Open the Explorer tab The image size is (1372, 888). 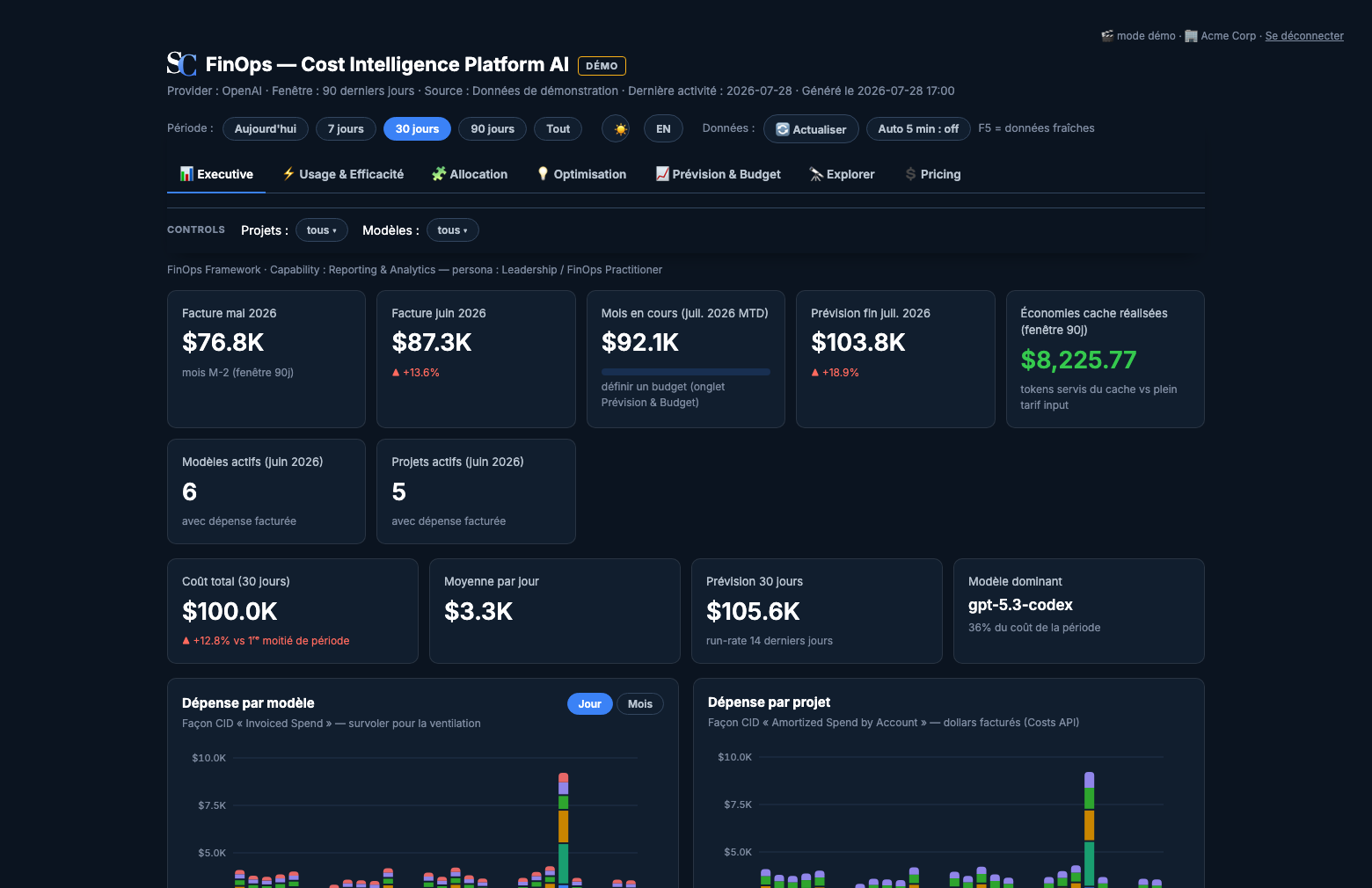[843, 174]
